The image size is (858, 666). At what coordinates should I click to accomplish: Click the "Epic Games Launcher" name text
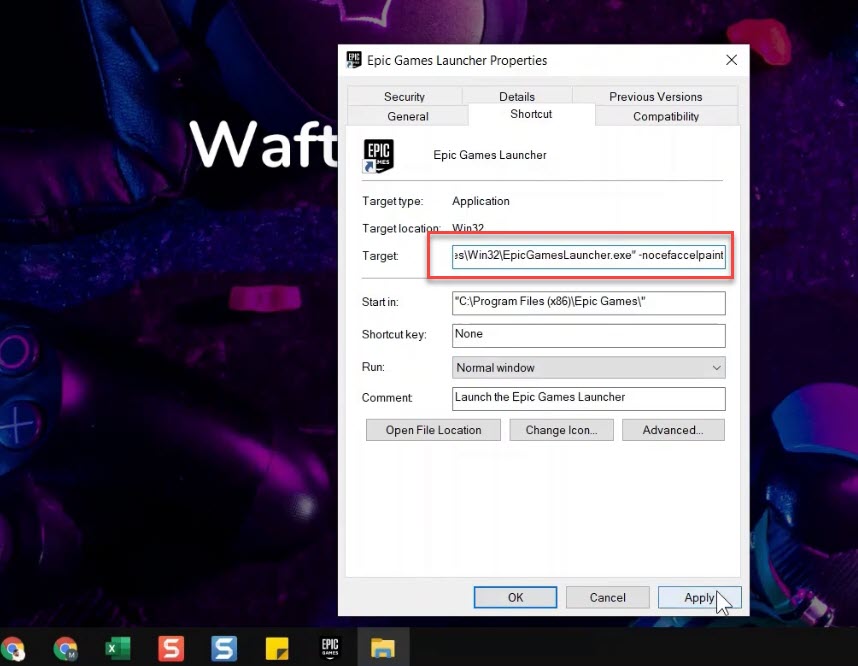[x=490, y=155]
